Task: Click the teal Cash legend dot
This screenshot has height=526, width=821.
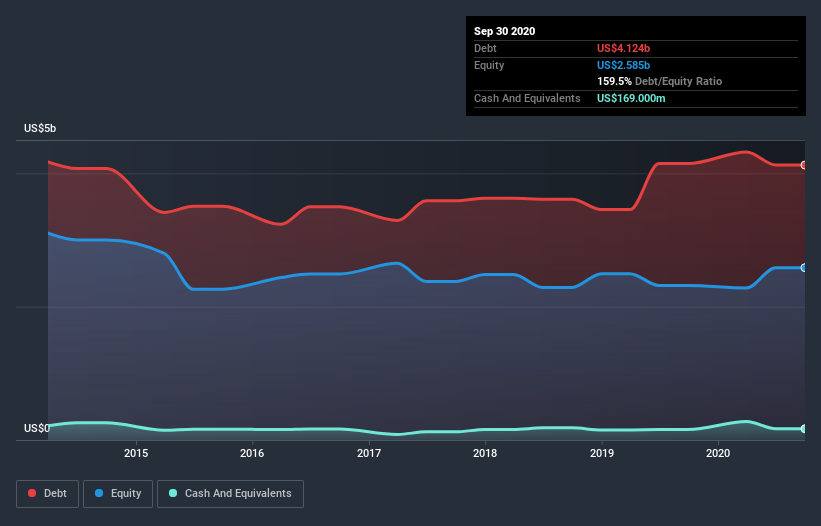Action: tap(173, 493)
